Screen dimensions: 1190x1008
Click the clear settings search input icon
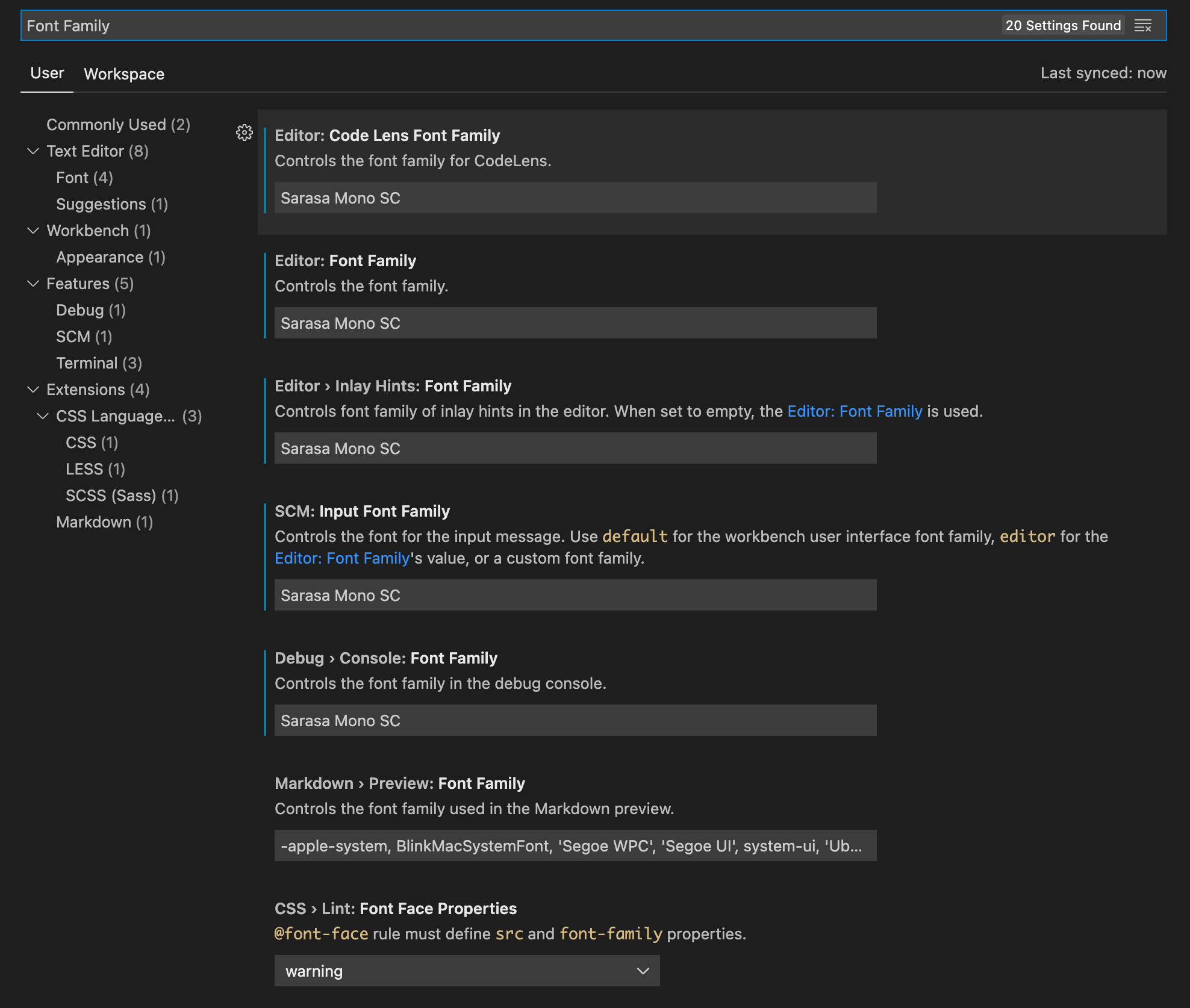click(1142, 25)
